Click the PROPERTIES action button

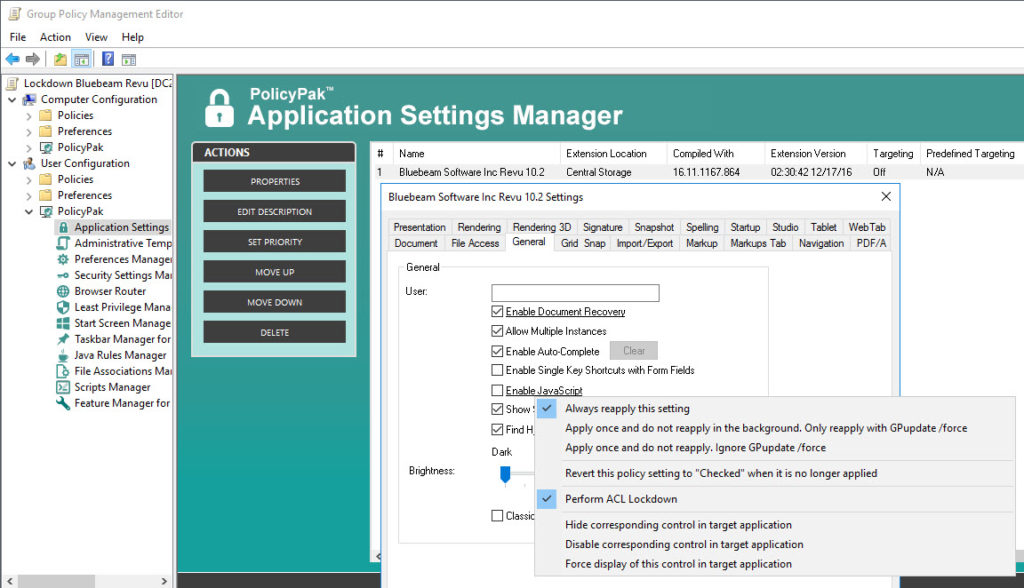(x=274, y=182)
